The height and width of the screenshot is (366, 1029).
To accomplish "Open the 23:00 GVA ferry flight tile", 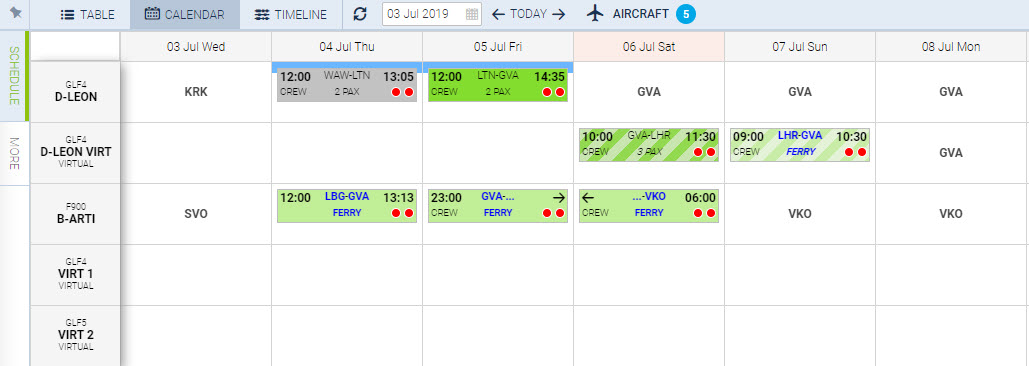I will click(498, 206).
